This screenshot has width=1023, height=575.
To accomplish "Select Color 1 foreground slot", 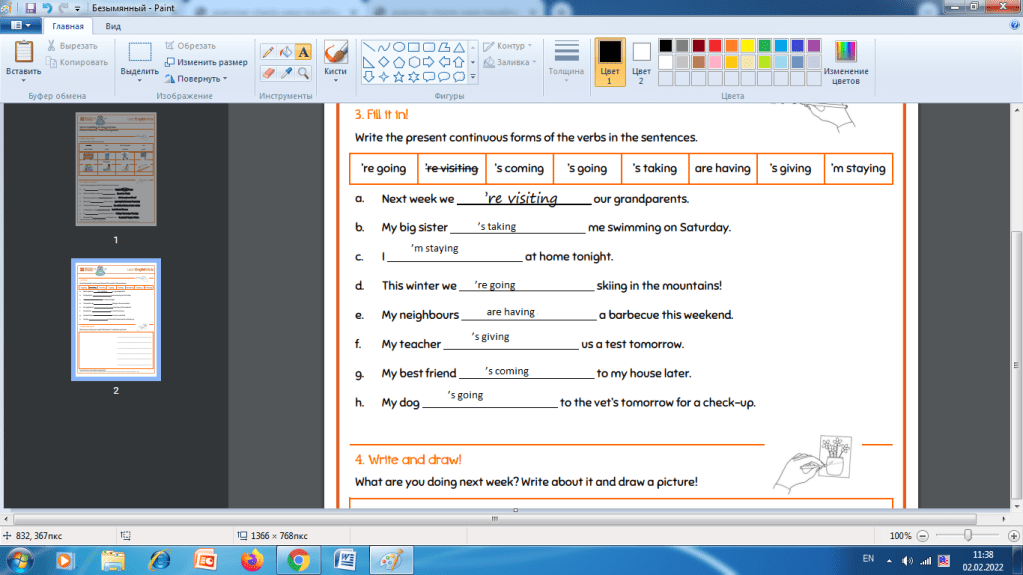I will point(609,61).
